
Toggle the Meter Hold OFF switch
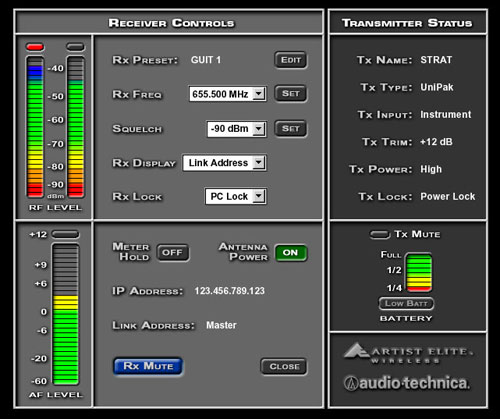tap(173, 253)
